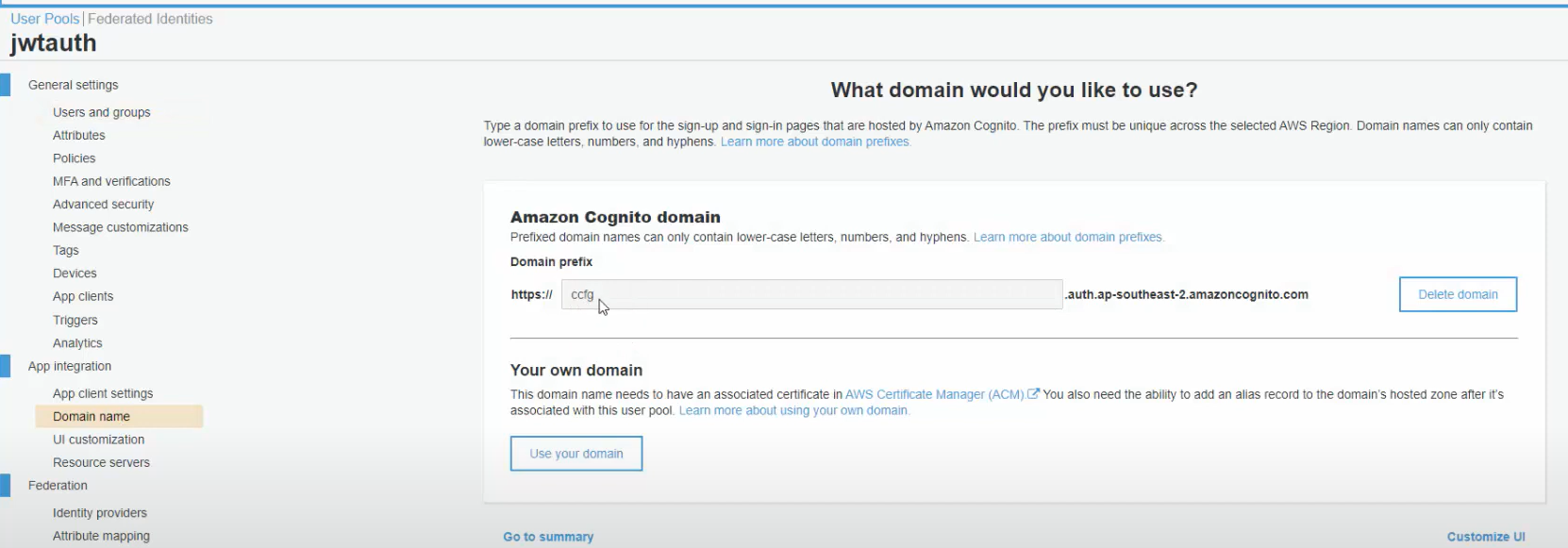
Task: Click external link icon beside ACM
Action: (x=1033, y=394)
